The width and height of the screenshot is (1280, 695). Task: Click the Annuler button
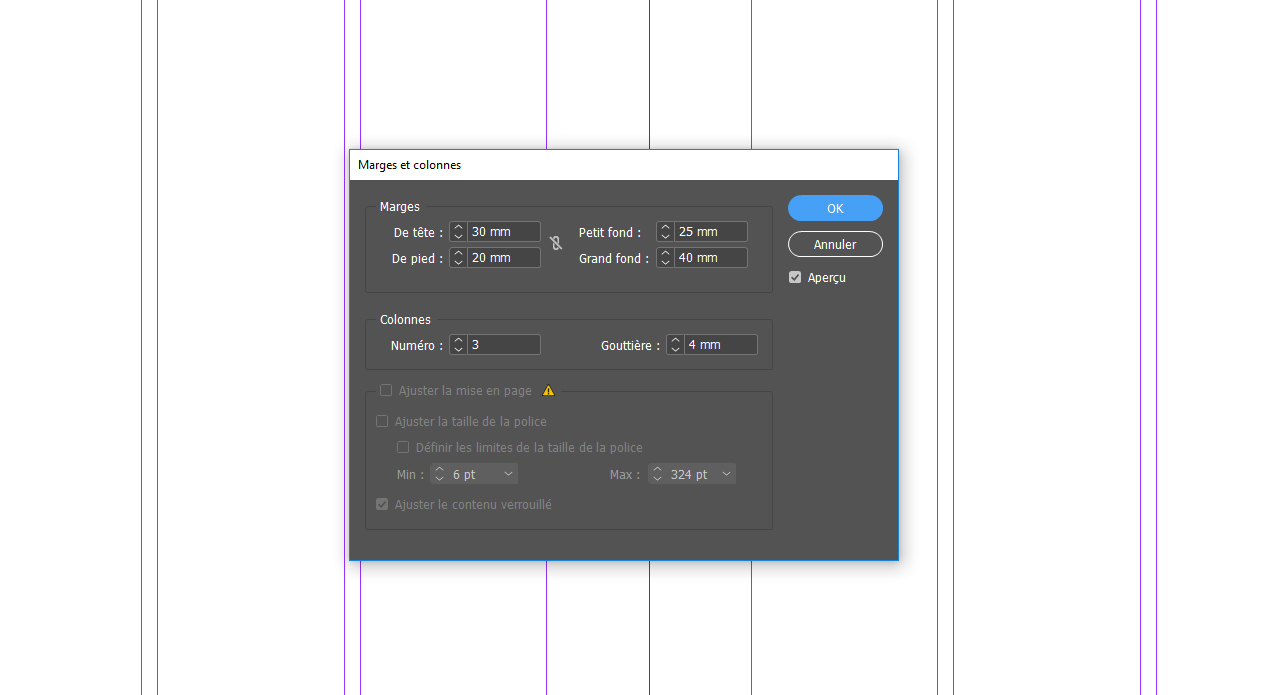click(835, 244)
